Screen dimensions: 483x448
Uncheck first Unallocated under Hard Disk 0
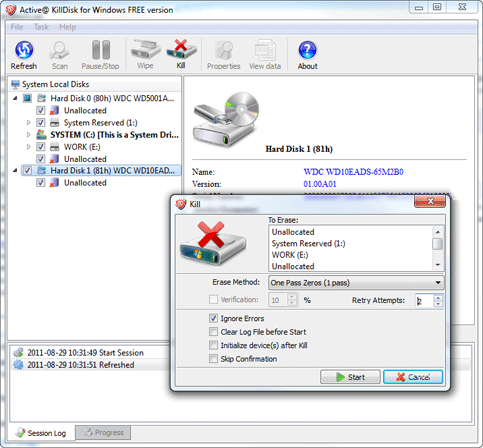click(41, 110)
